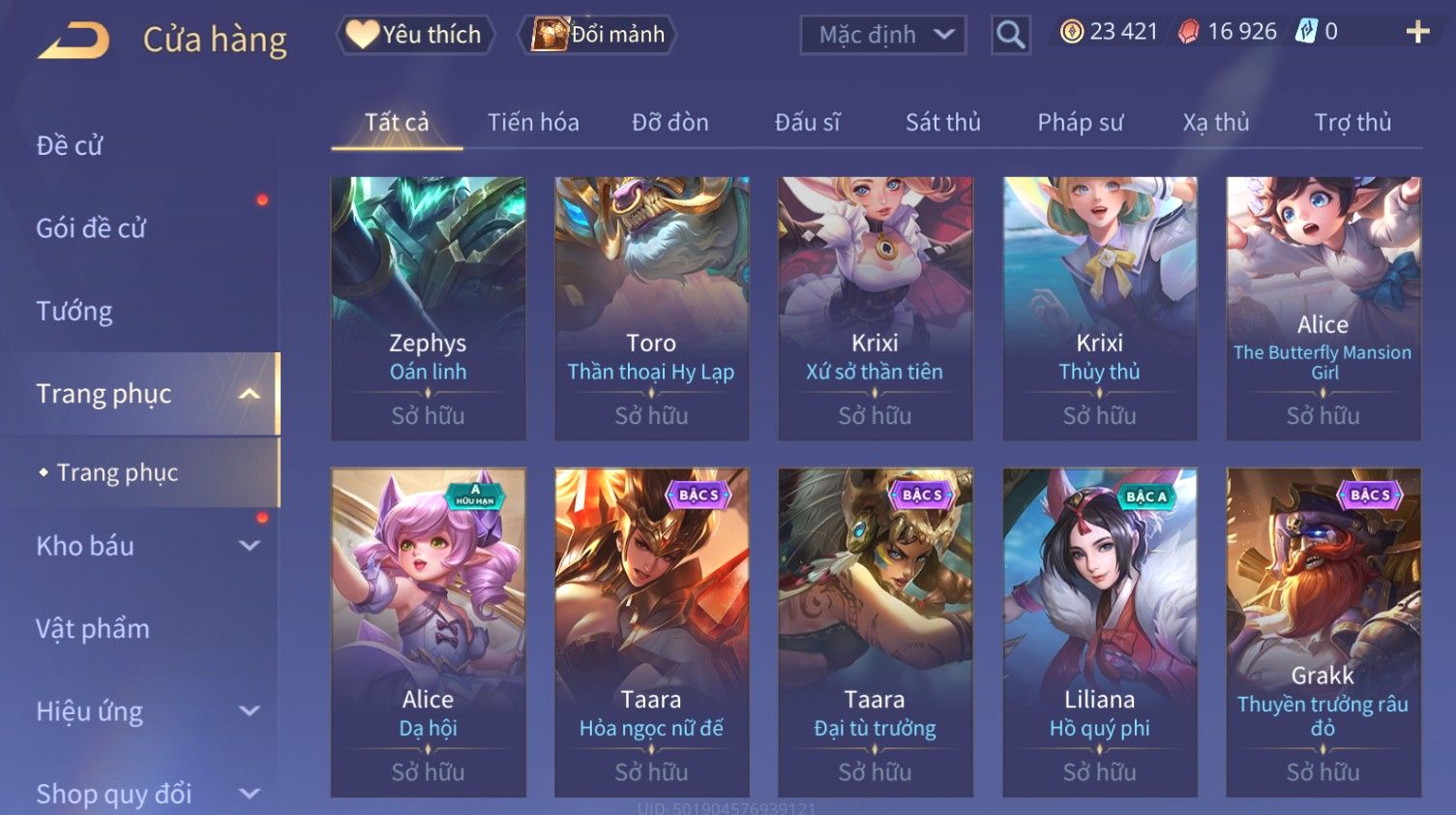Open search with the magnifier icon
1456x815 pixels.
(x=1011, y=35)
